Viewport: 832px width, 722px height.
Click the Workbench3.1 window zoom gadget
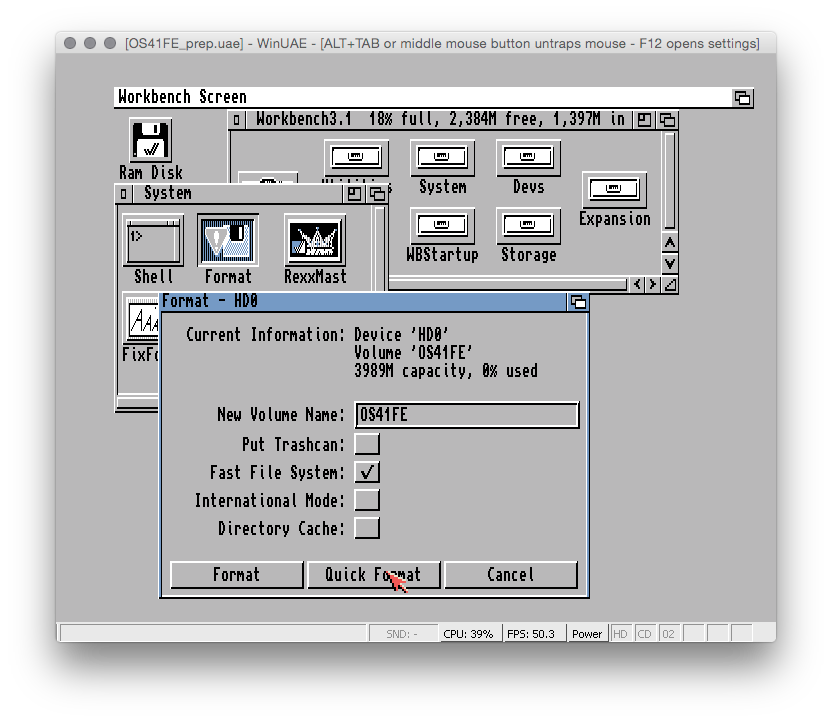[x=644, y=120]
